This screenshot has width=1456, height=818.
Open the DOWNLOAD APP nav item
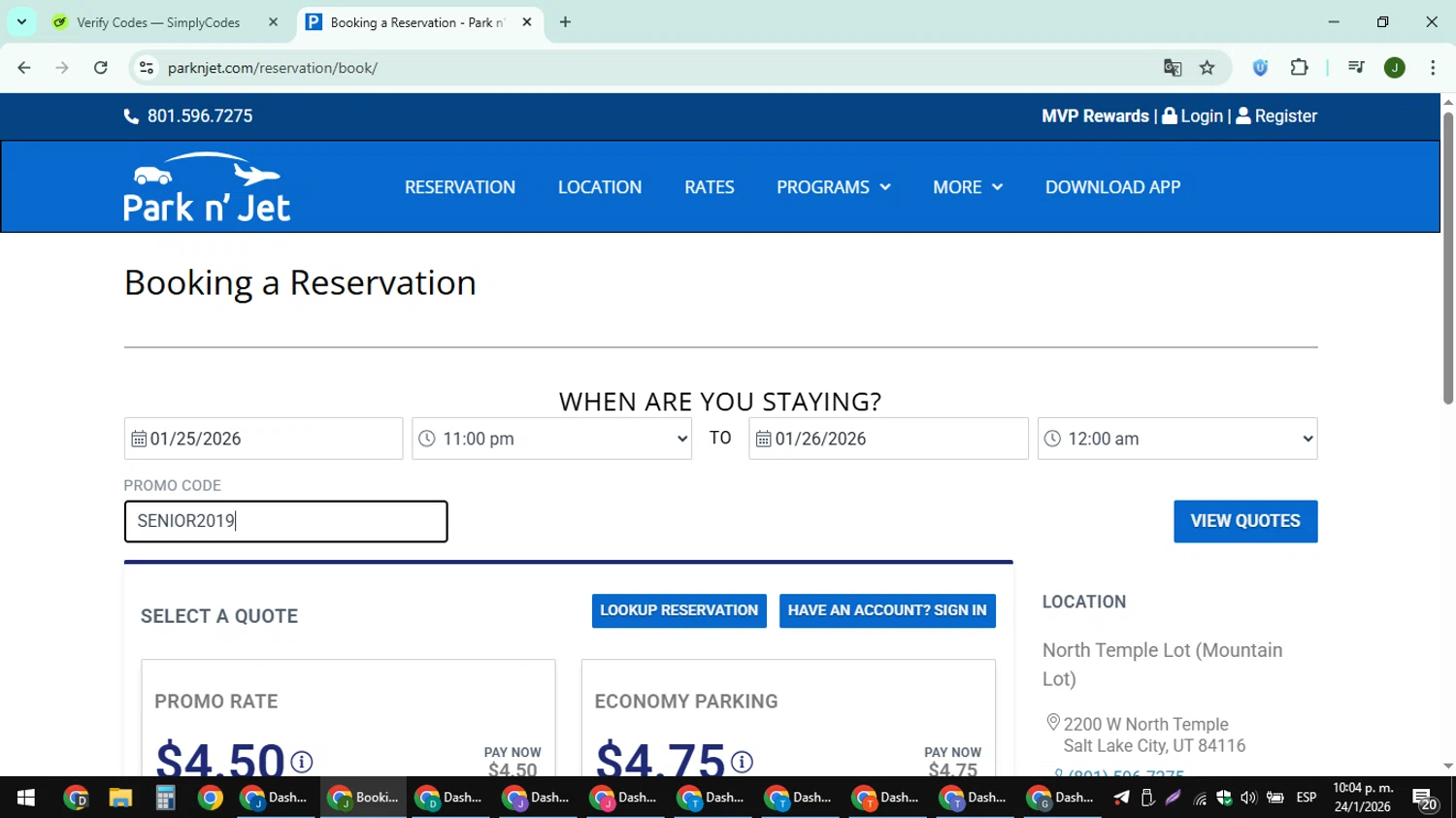pos(1113,187)
